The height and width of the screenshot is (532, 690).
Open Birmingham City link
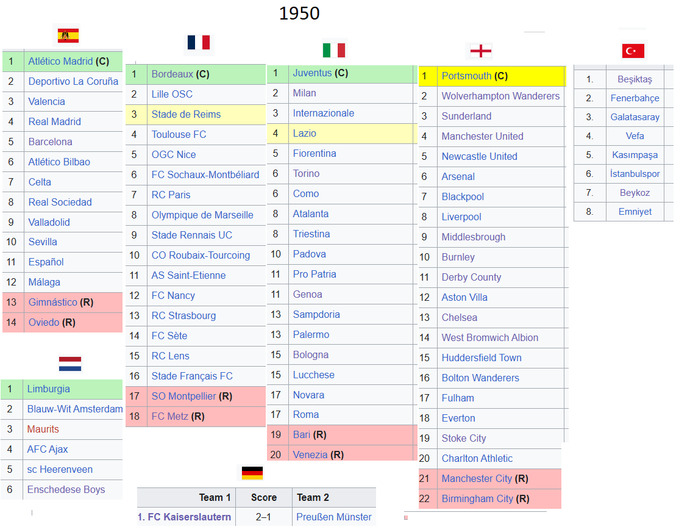tap(477, 499)
